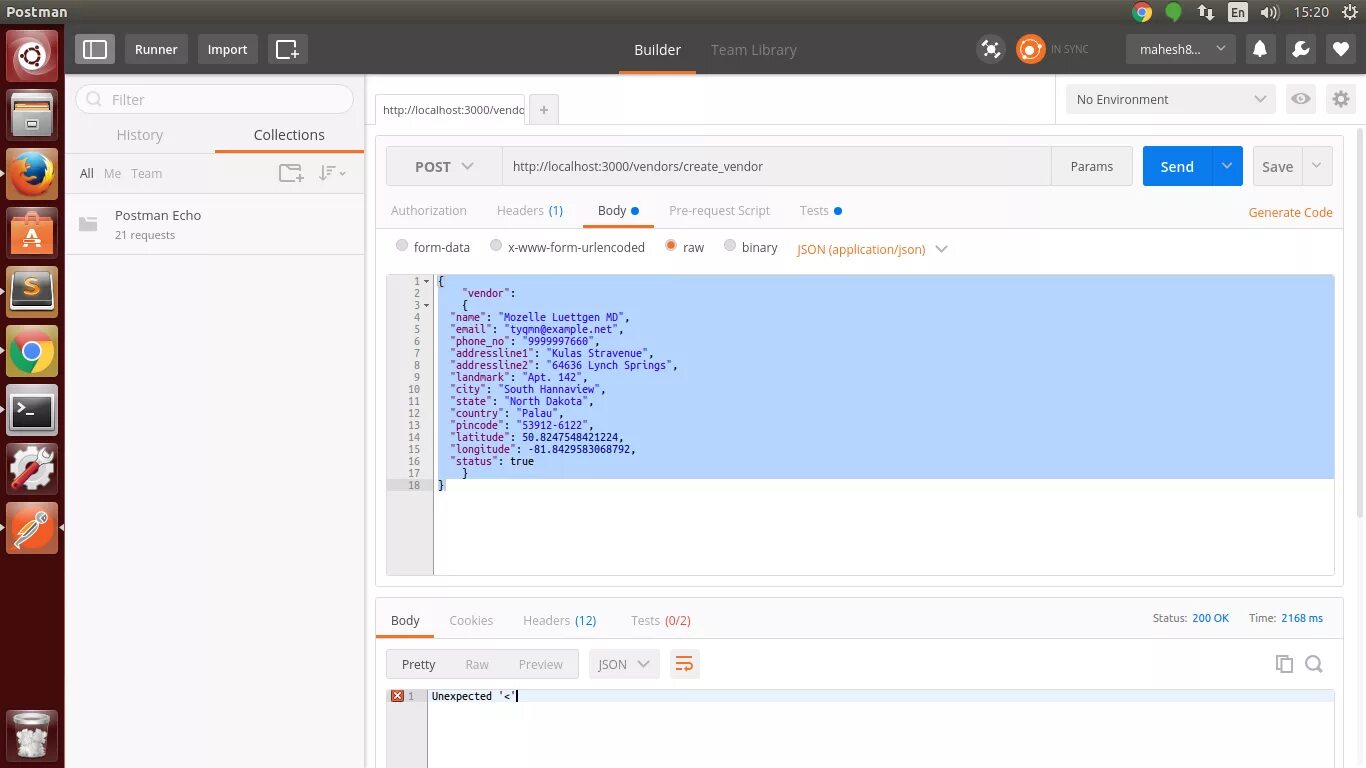Switch to Headers (1) request tab
This screenshot has width=1366, height=768.
530,211
